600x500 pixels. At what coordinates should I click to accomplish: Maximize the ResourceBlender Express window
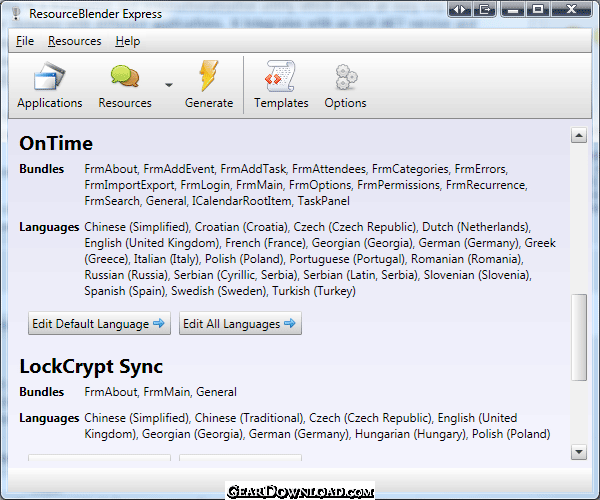click(538, 9)
